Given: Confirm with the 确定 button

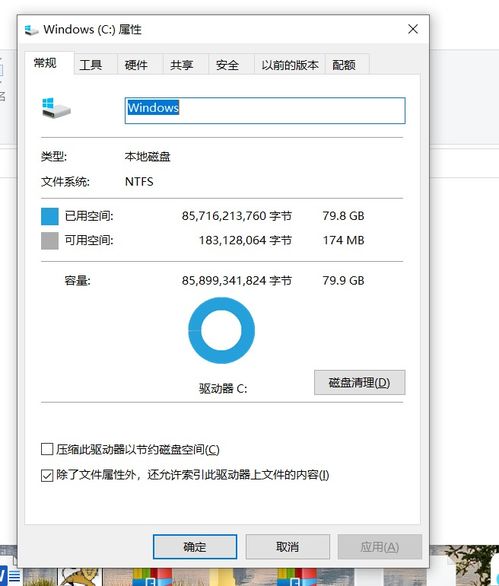Looking at the screenshot, I should coord(195,547).
